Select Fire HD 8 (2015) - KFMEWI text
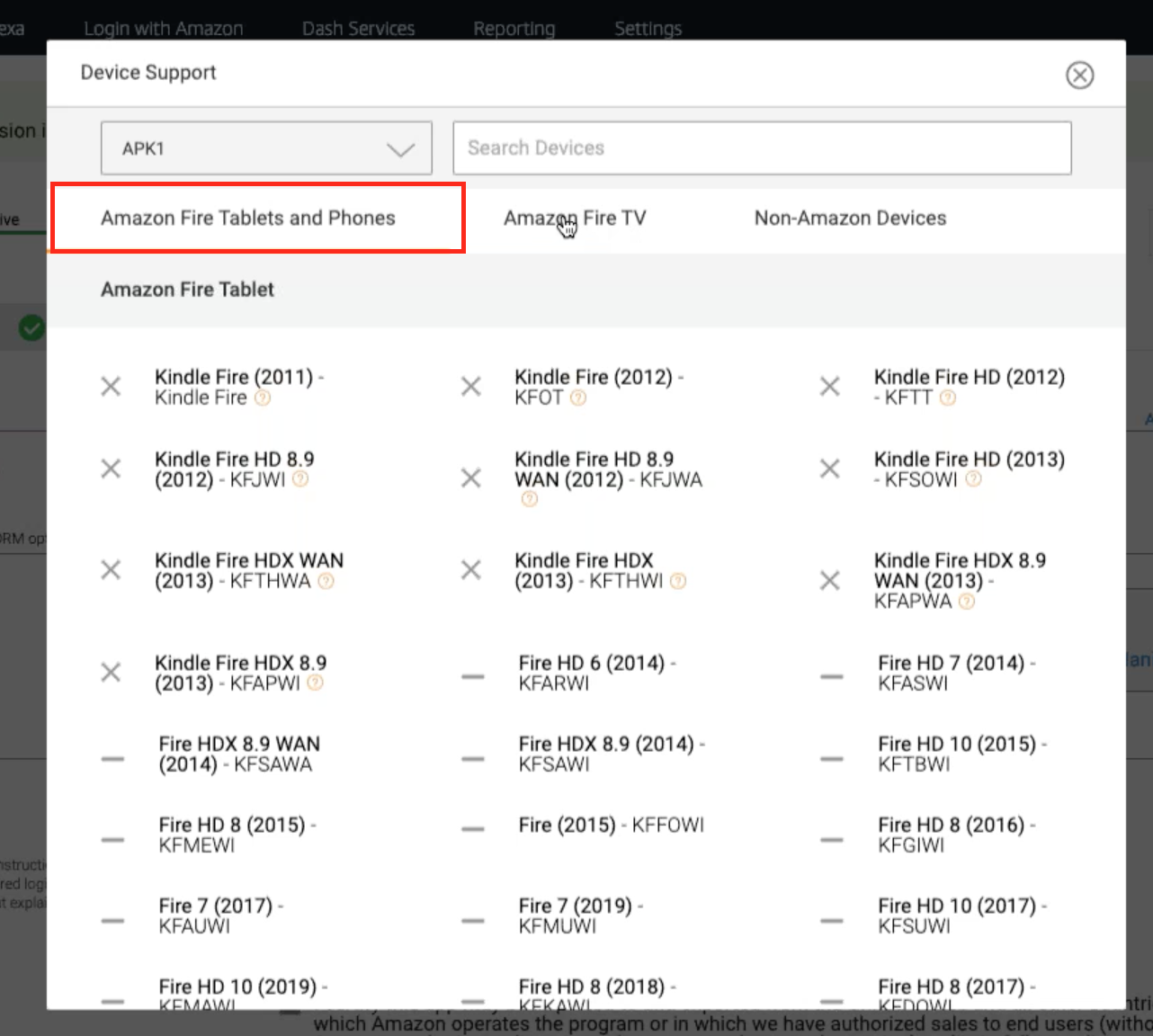1153x1036 pixels. tap(237, 835)
